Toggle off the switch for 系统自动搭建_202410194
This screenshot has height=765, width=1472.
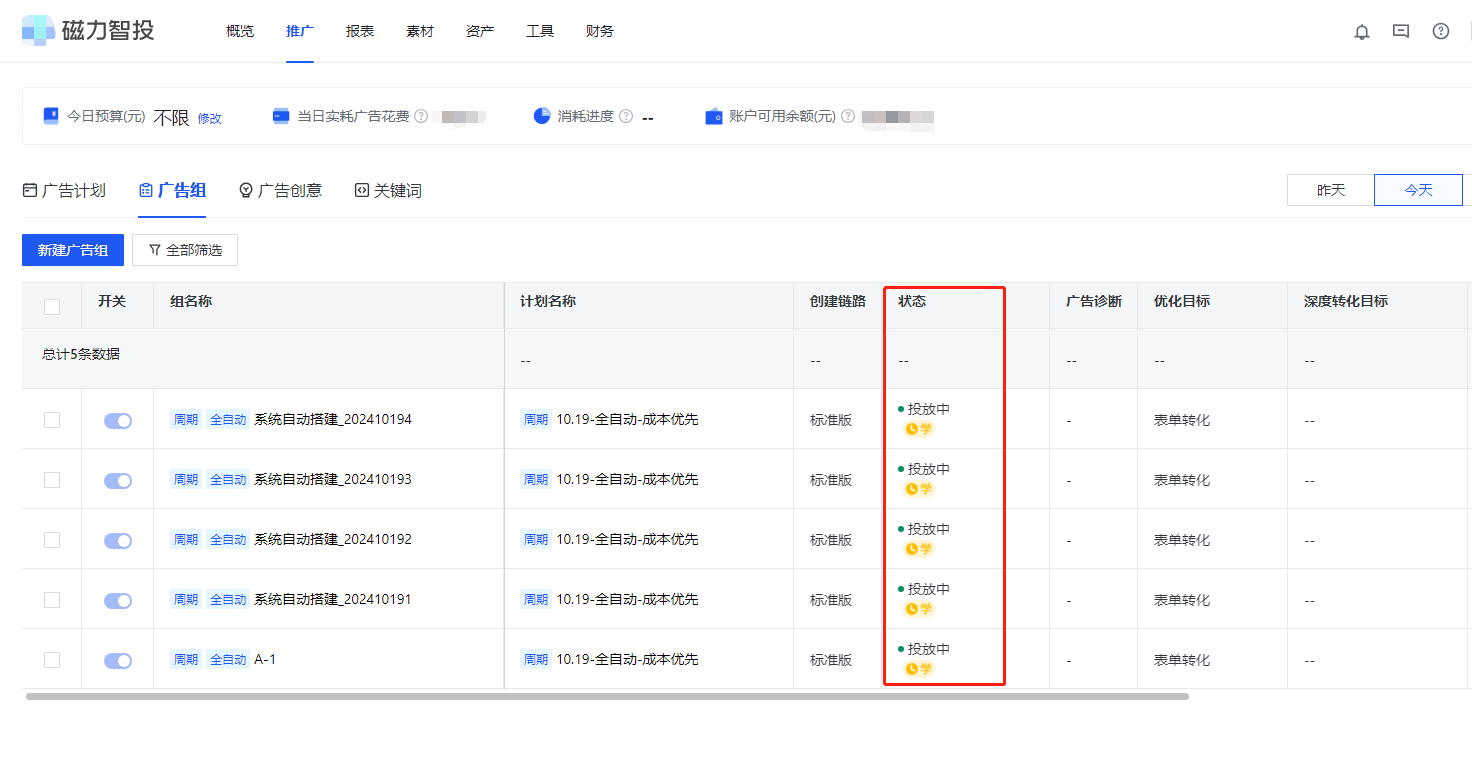117,420
